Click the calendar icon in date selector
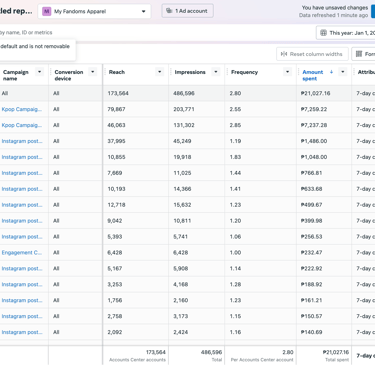 pyautogui.click(x=323, y=33)
